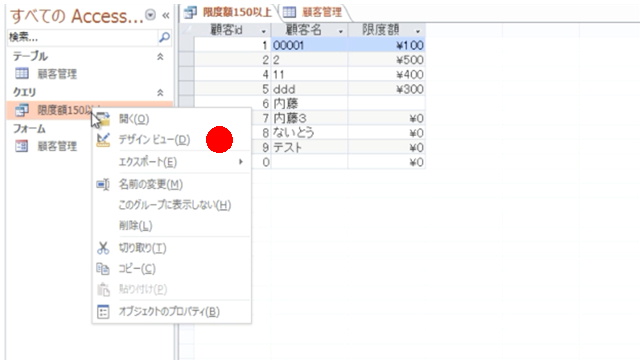Open the エクスポート(E) submenu
This screenshot has width=640, height=360.
point(172,162)
